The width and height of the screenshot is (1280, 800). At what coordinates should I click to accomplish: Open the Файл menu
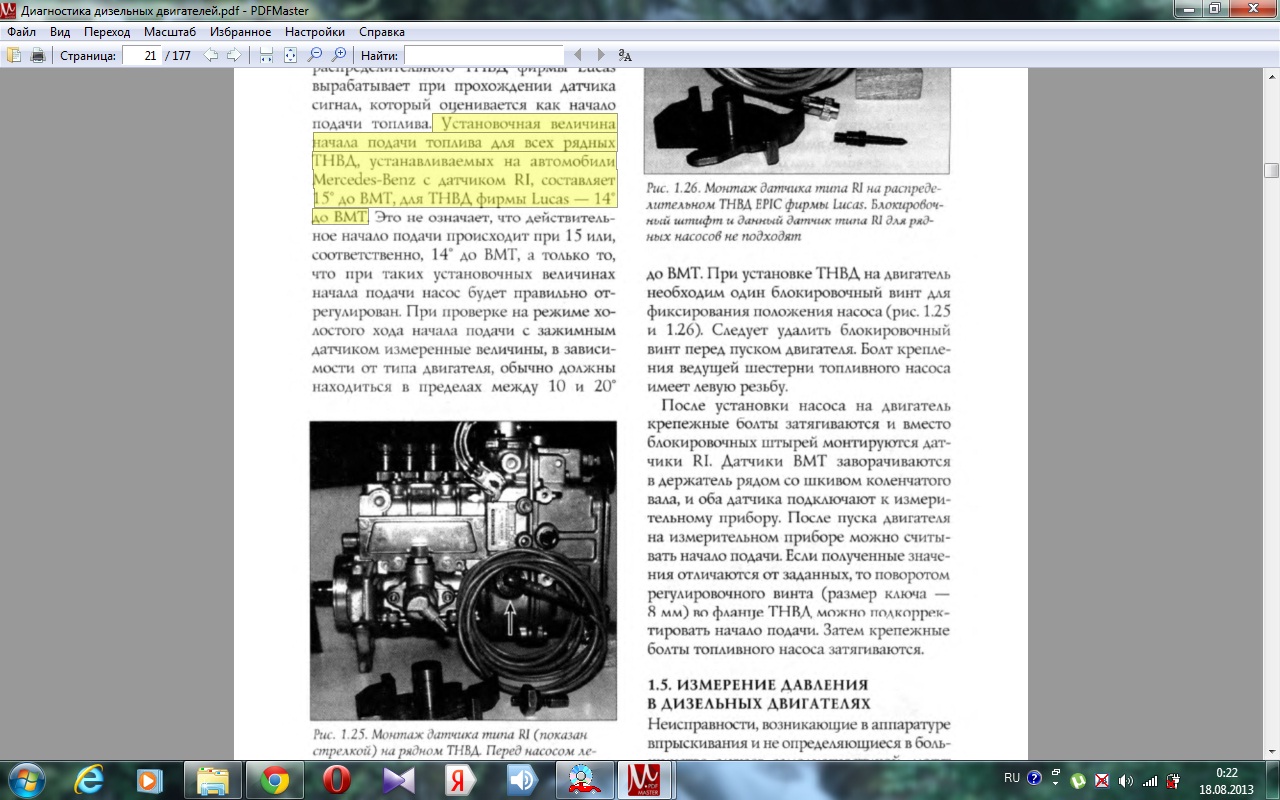click(x=21, y=32)
